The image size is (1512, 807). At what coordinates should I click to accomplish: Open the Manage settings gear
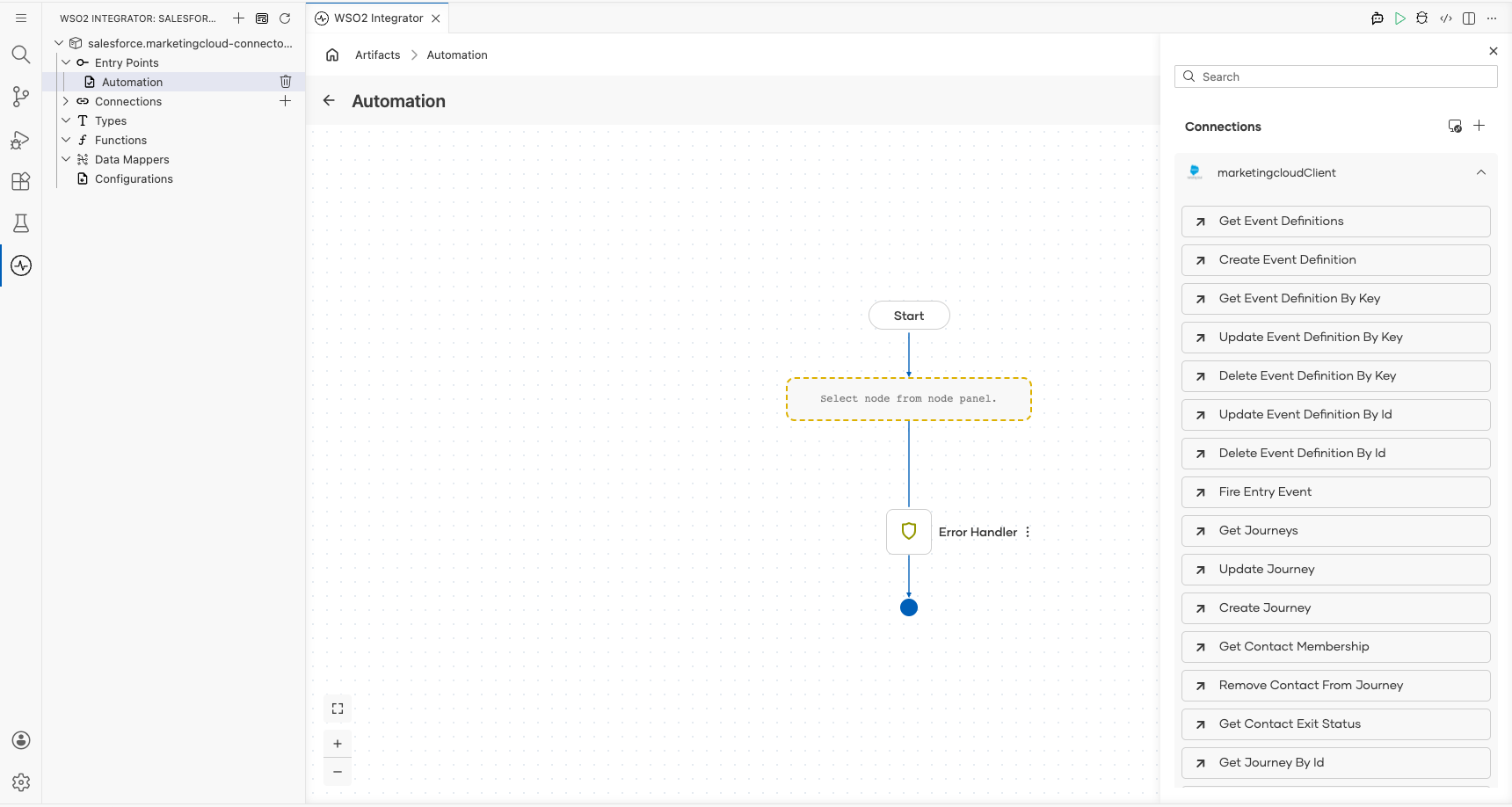pyautogui.click(x=21, y=782)
